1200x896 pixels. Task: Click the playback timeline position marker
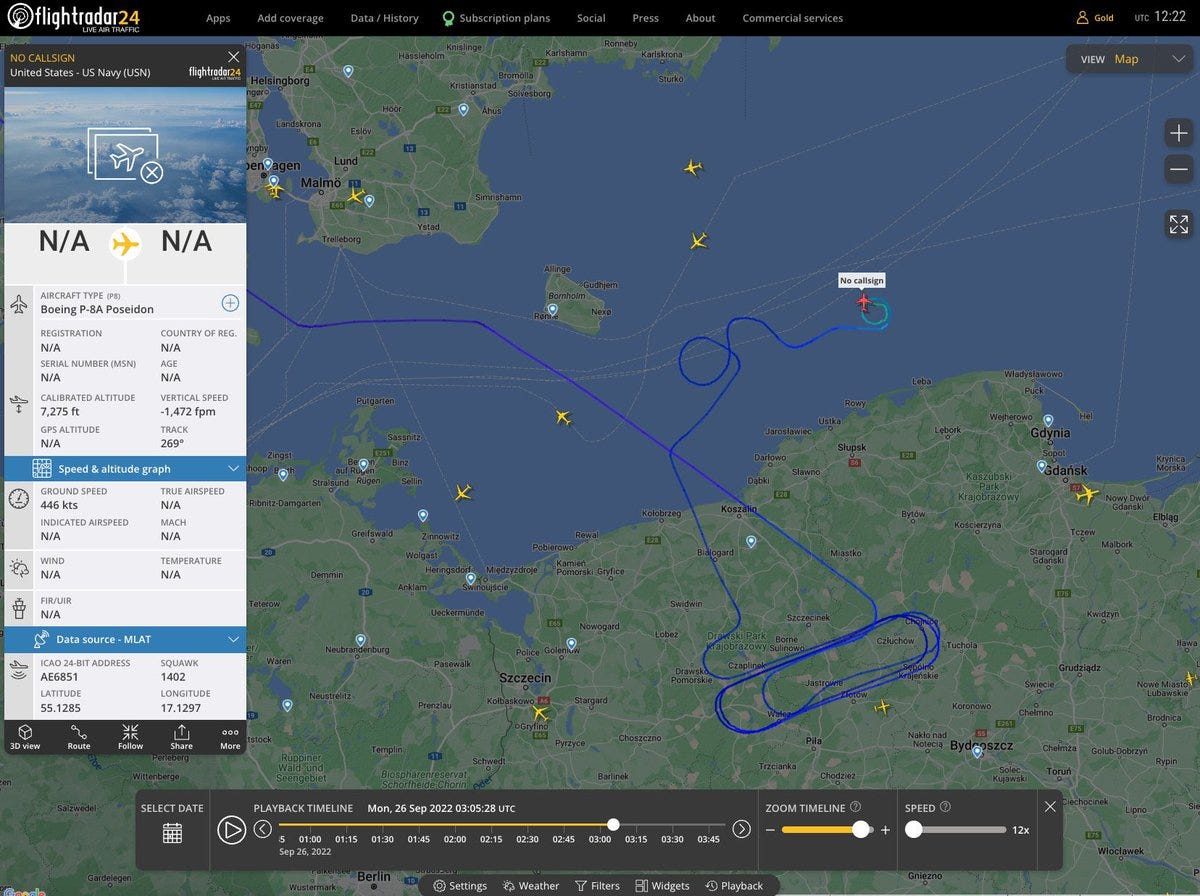click(x=613, y=825)
